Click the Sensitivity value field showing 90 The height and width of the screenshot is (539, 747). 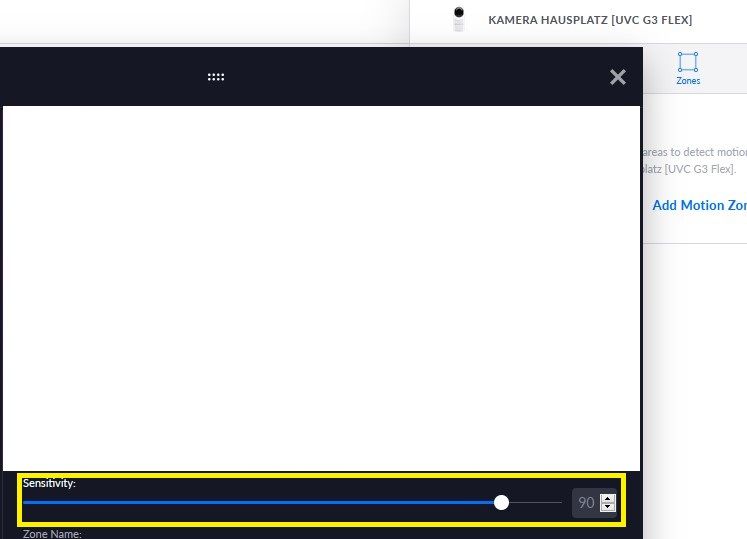coord(586,502)
